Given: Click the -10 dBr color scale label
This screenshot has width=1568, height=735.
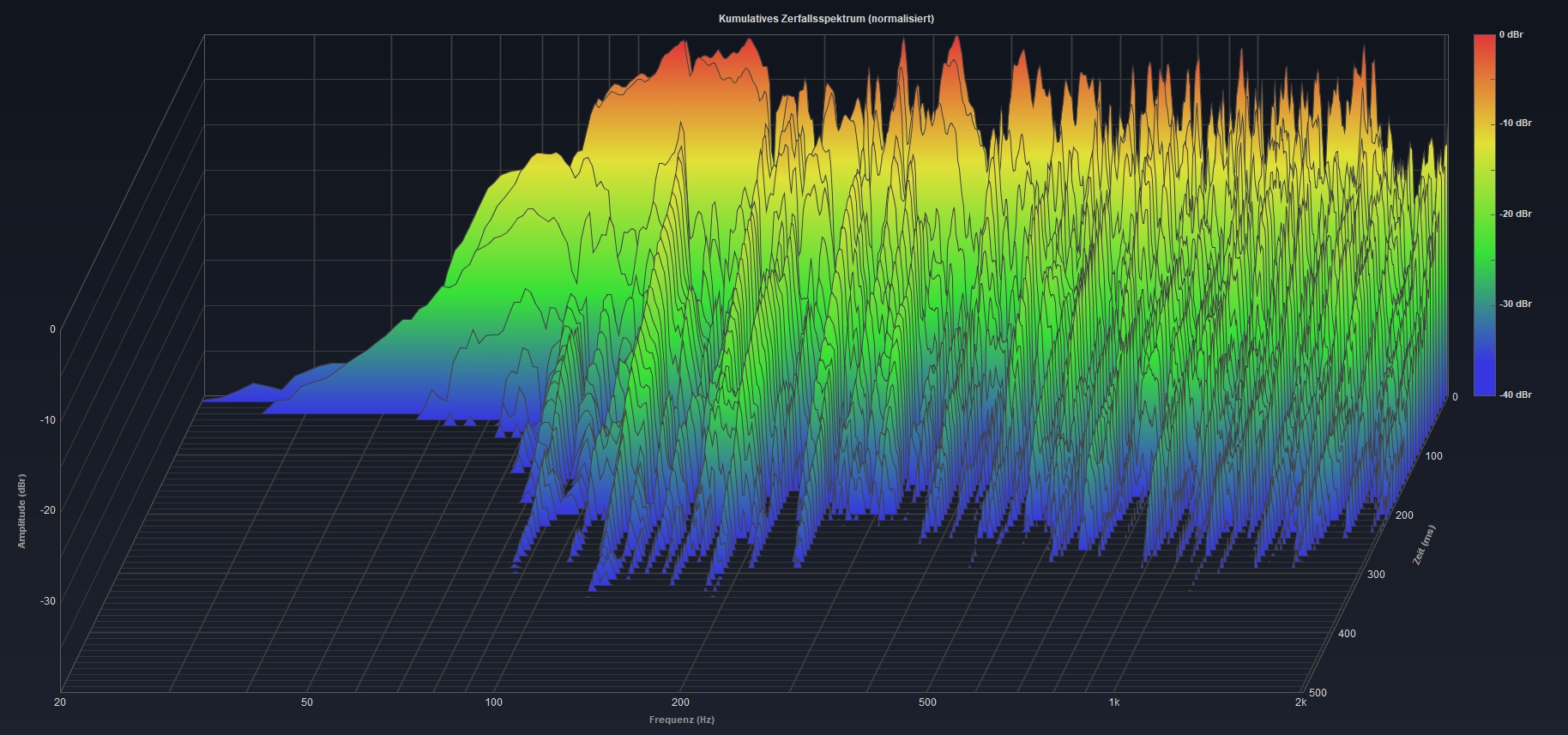Looking at the screenshot, I should click(1515, 124).
